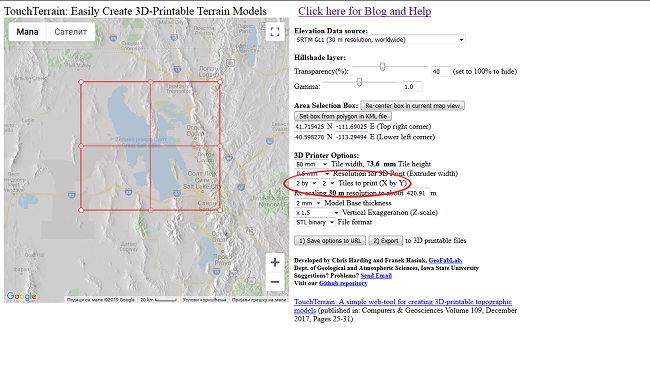Viewport: 650px width, 365px height.
Task: Switch to the Сателит satellite view
Action: point(70,32)
